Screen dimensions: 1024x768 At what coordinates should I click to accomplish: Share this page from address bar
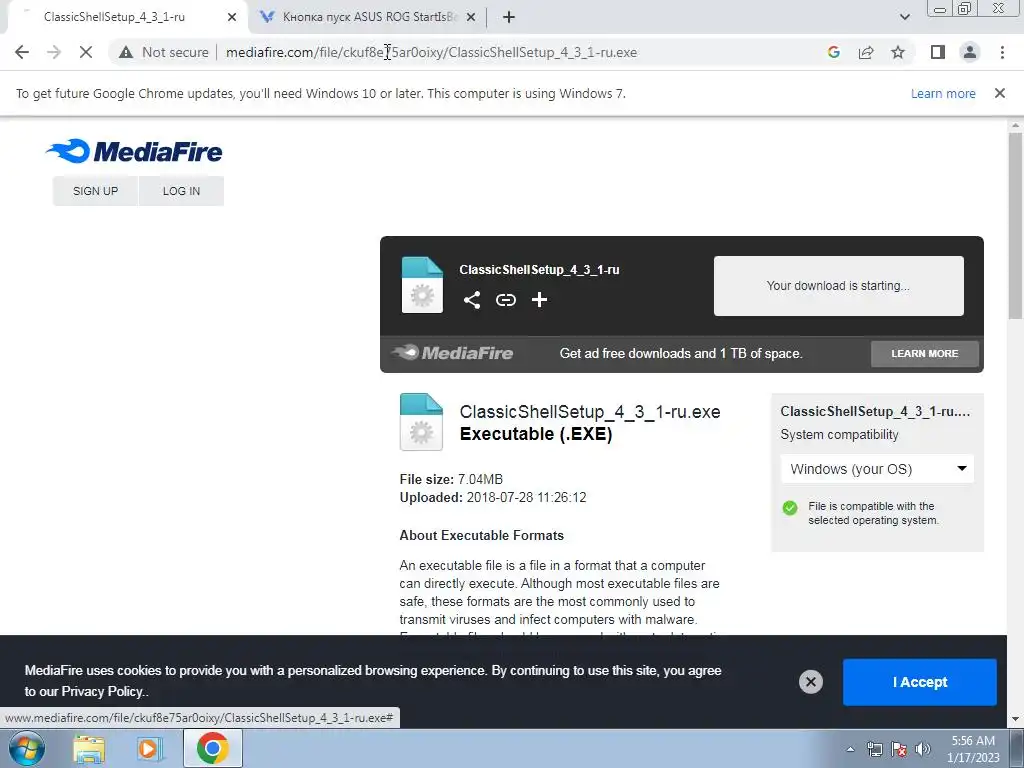[866, 52]
